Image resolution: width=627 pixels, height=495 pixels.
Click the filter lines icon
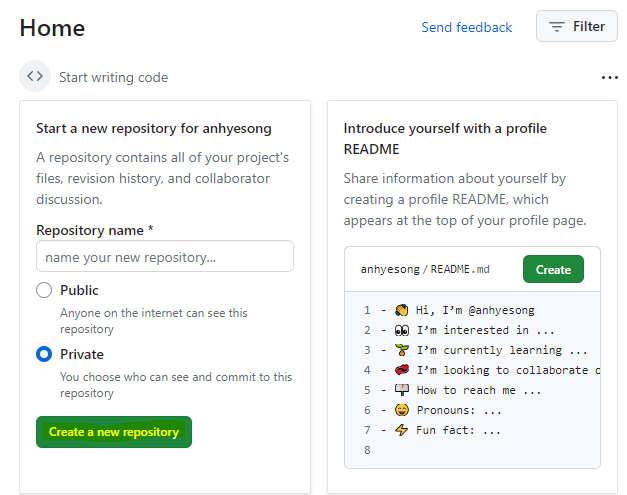(557, 27)
